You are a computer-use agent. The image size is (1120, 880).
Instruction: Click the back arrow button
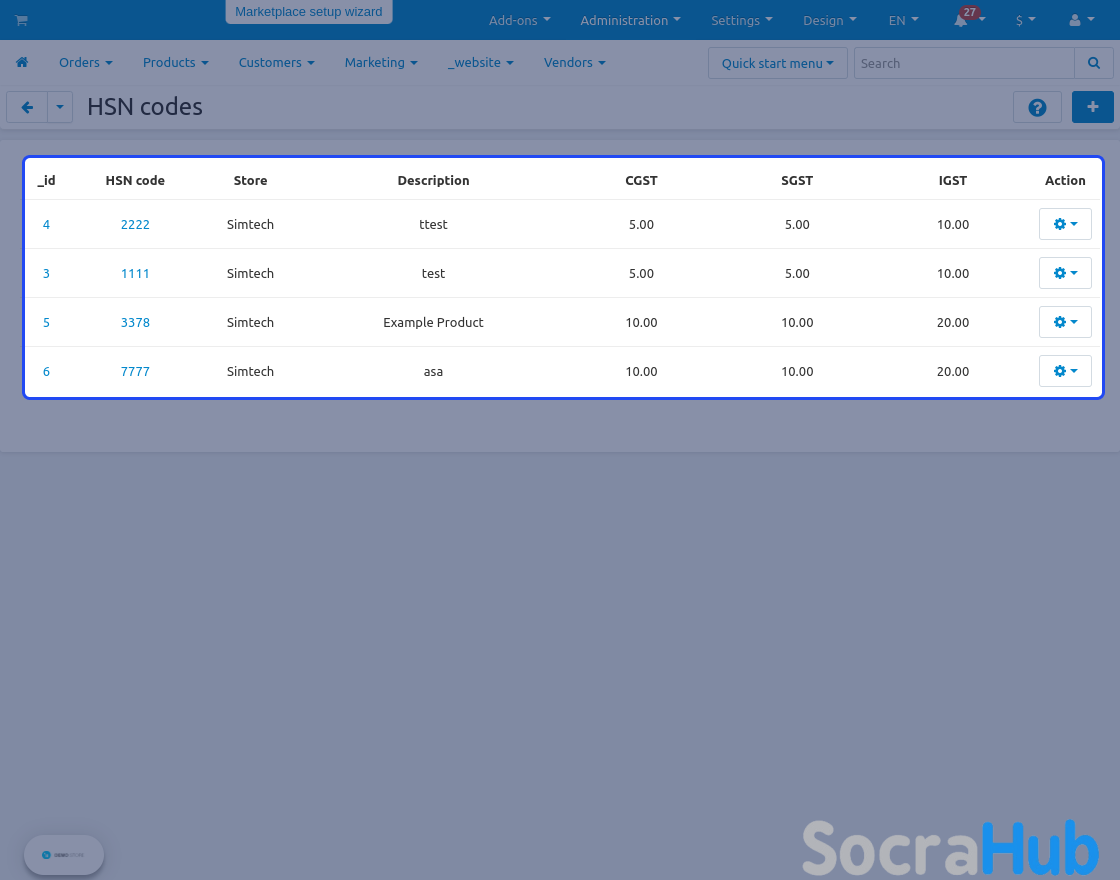[x=27, y=107]
